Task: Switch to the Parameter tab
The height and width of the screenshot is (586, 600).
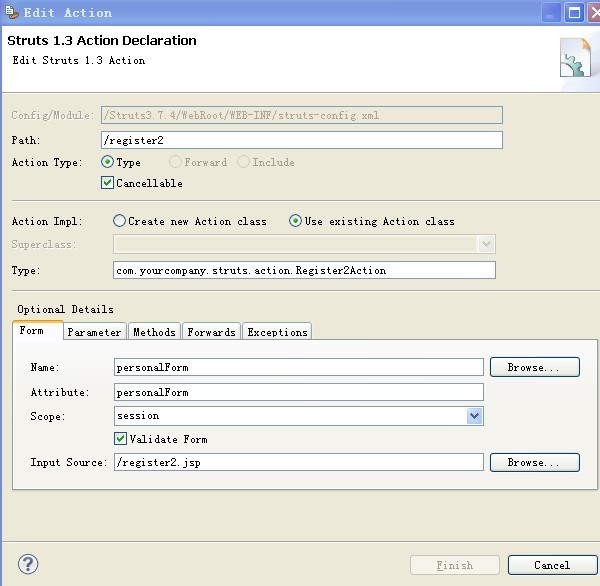Action: coord(95,332)
